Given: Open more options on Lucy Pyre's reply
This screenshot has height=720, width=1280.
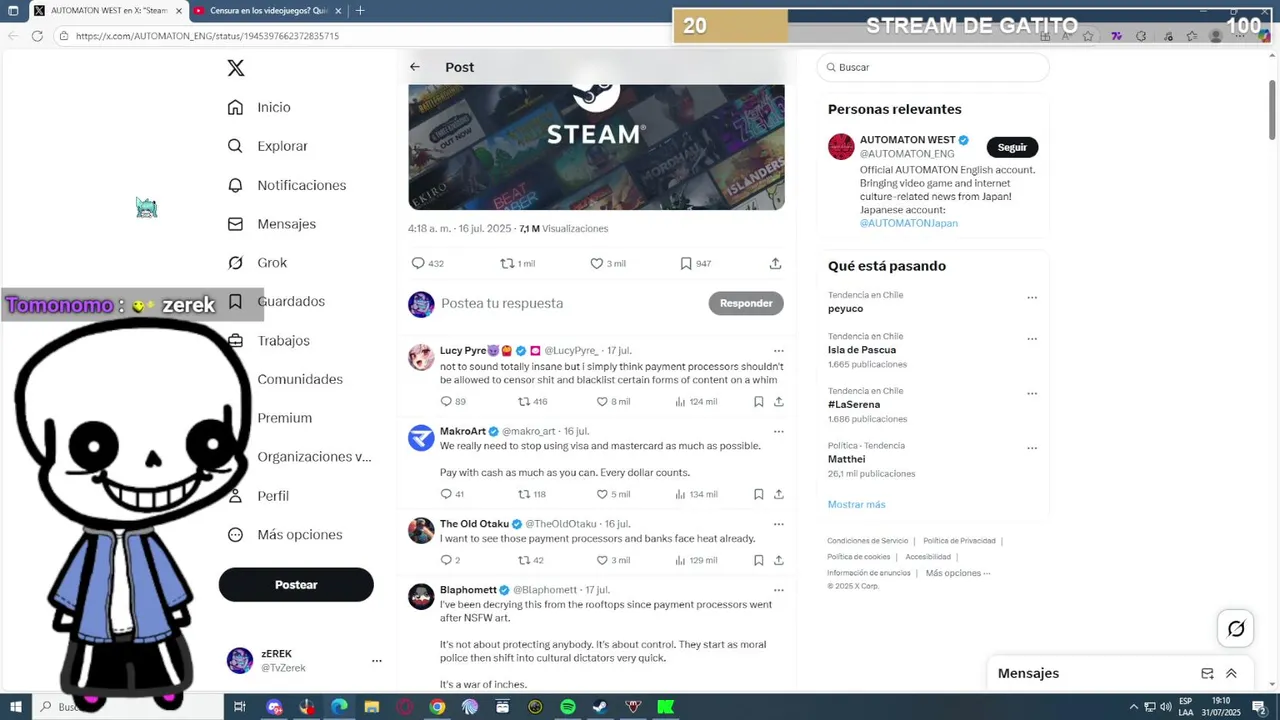Looking at the screenshot, I should click(x=778, y=351).
